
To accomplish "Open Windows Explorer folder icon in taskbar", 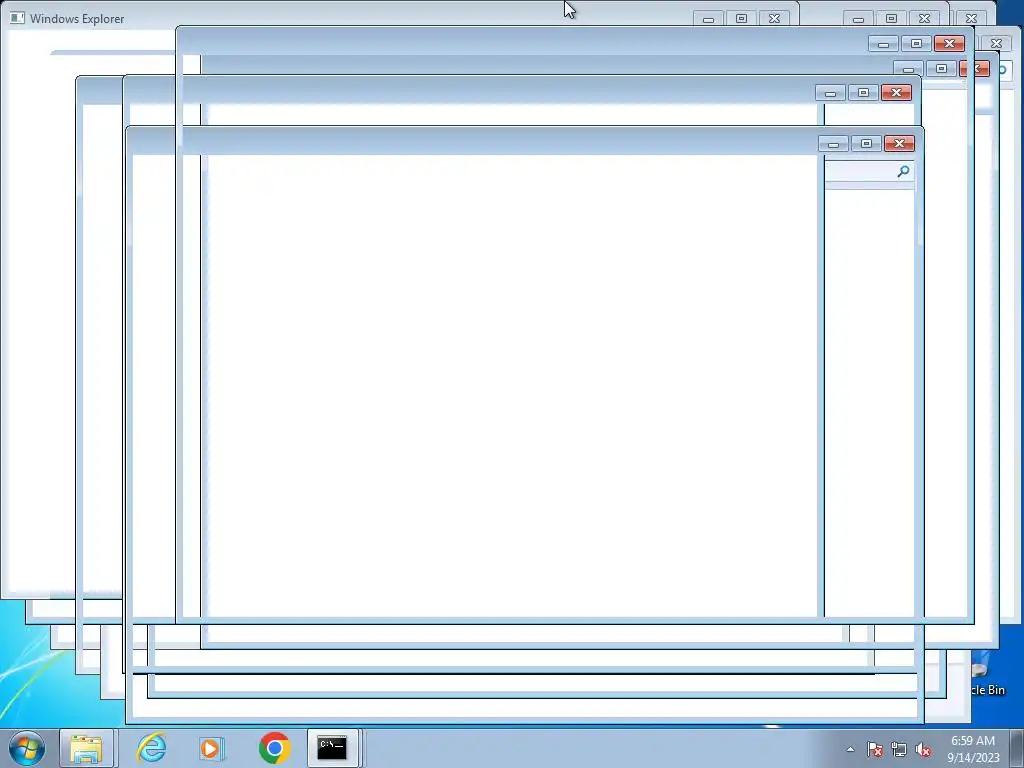I will (x=86, y=748).
